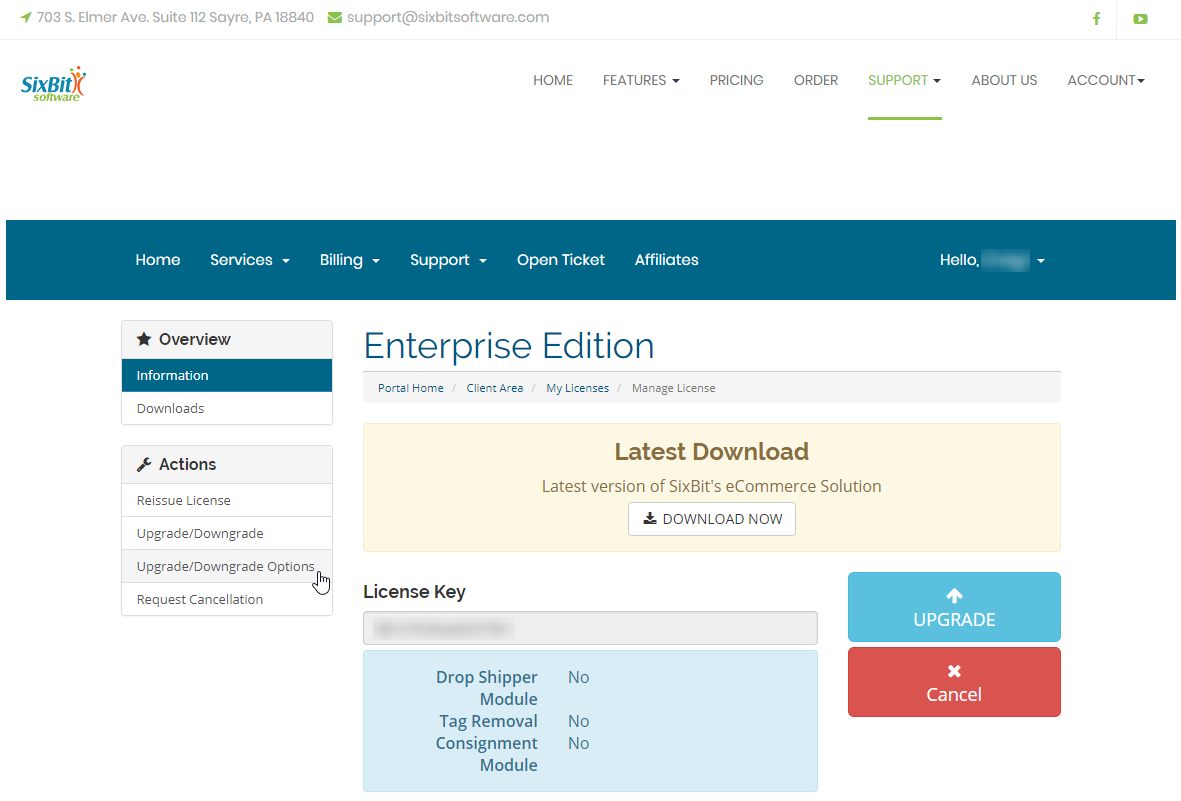The height and width of the screenshot is (801, 1181).
Task: Click the Latest Download heading
Action: pyautogui.click(x=712, y=451)
